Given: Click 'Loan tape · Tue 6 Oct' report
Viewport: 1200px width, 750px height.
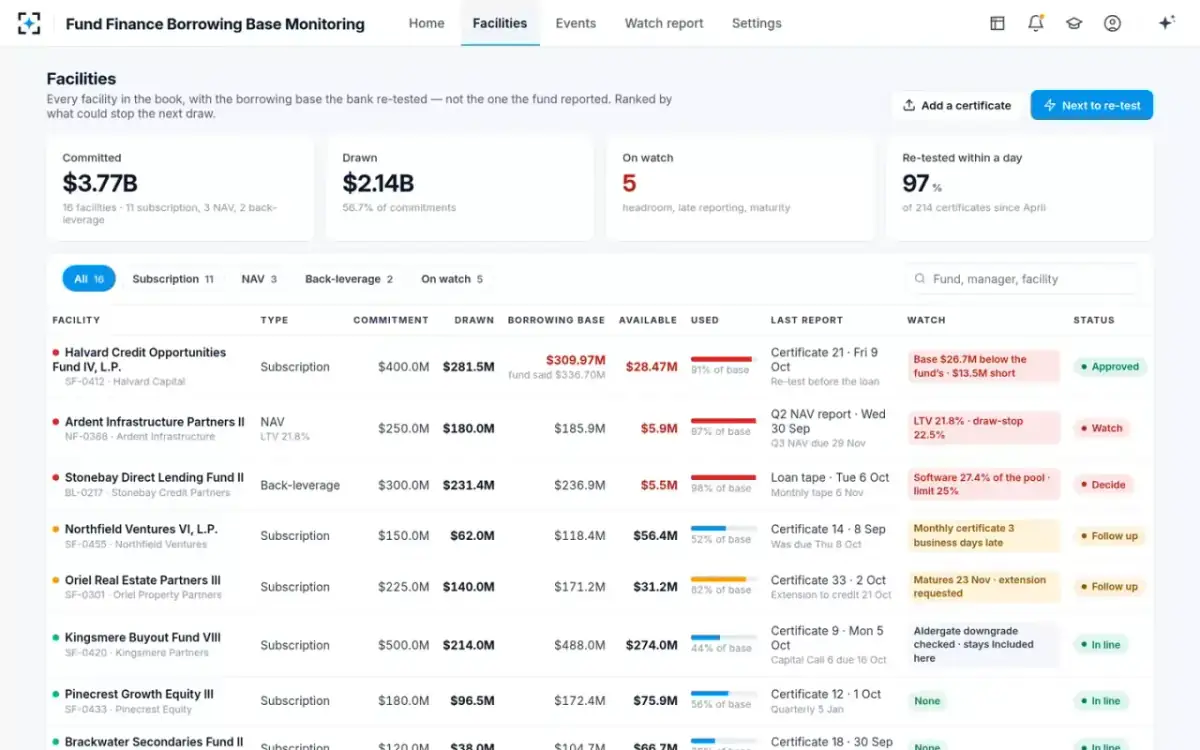Looking at the screenshot, I should [830, 478].
